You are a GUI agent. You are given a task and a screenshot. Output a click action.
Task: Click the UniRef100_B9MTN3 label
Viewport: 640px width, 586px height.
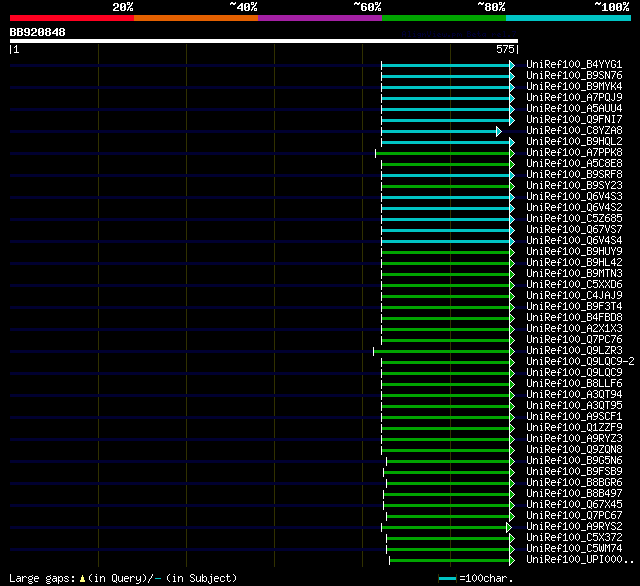(574, 274)
